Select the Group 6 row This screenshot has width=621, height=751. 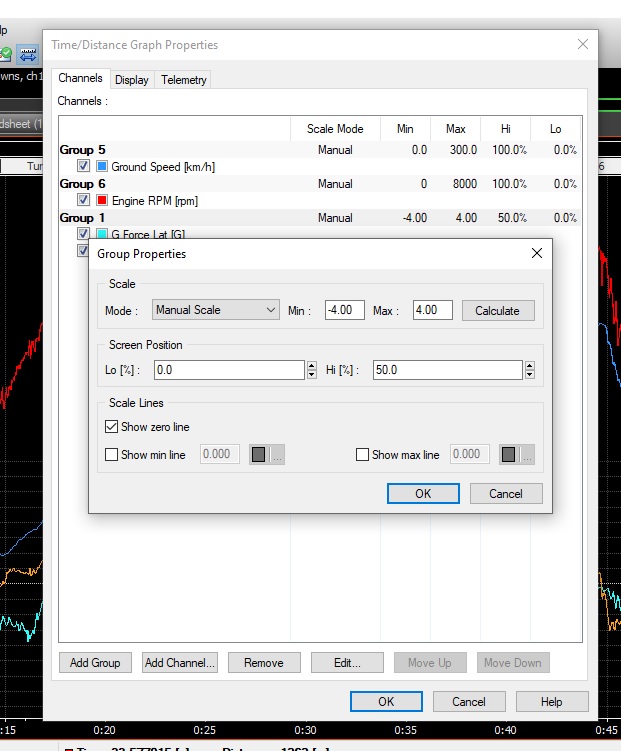[320, 183]
